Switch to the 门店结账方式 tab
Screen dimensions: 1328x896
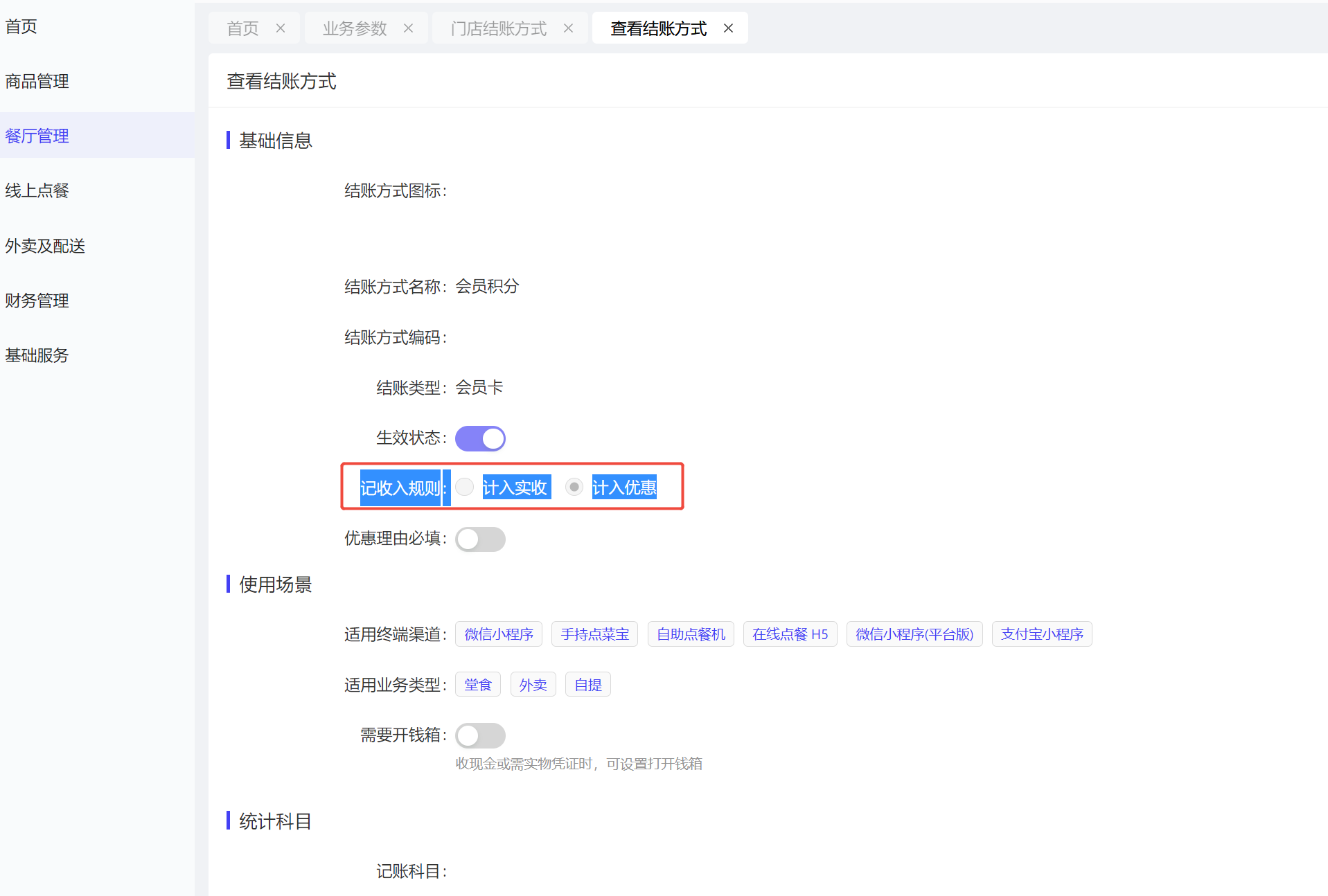tap(498, 28)
